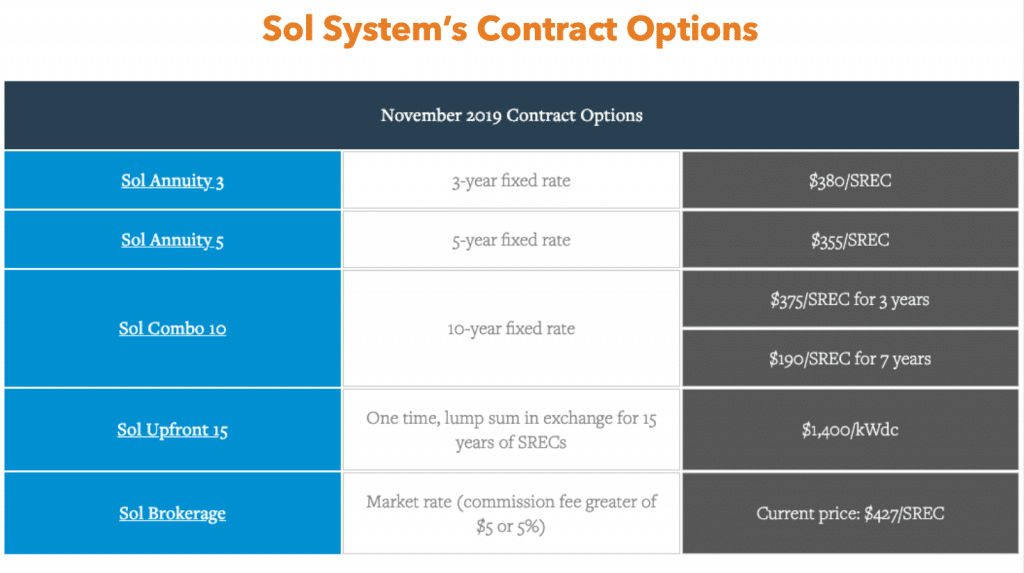The height and width of the screenshot is (573, 1024).
Task: Click the $375/SREC for 3 years cell
Action: coord(850,299)
